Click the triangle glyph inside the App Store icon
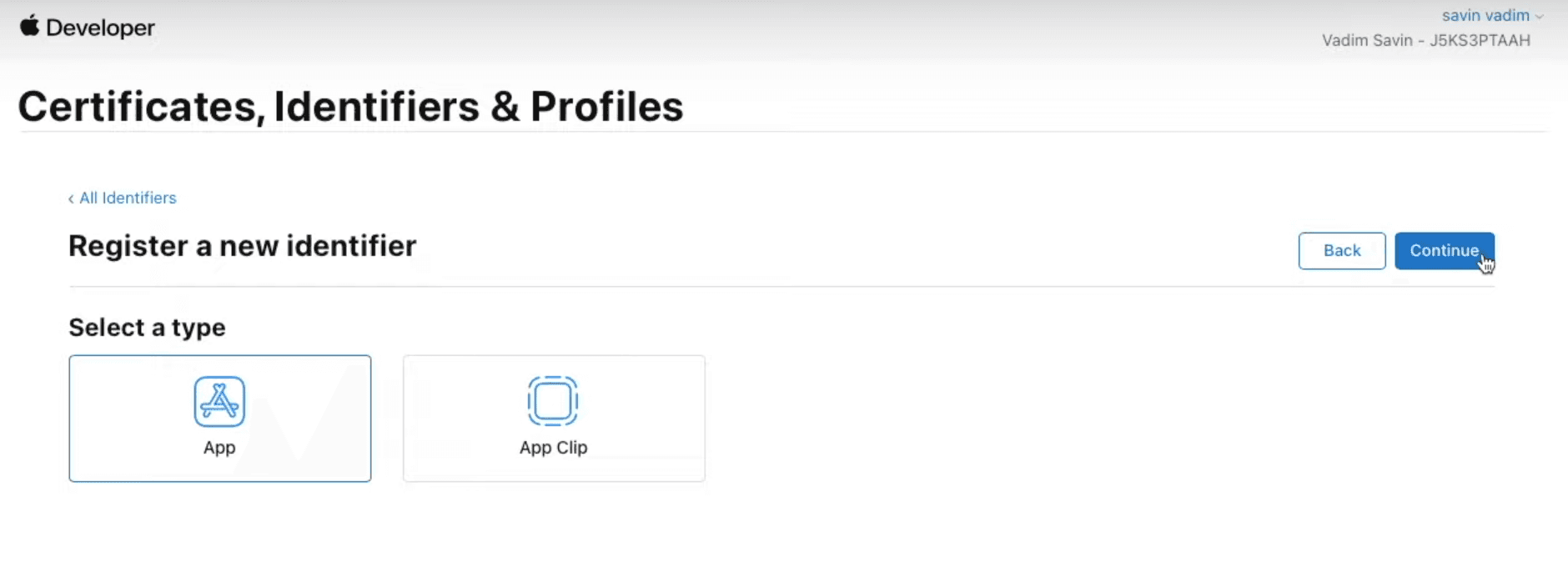The width and height of the screenshot is (1568, 577). point(219,401)
